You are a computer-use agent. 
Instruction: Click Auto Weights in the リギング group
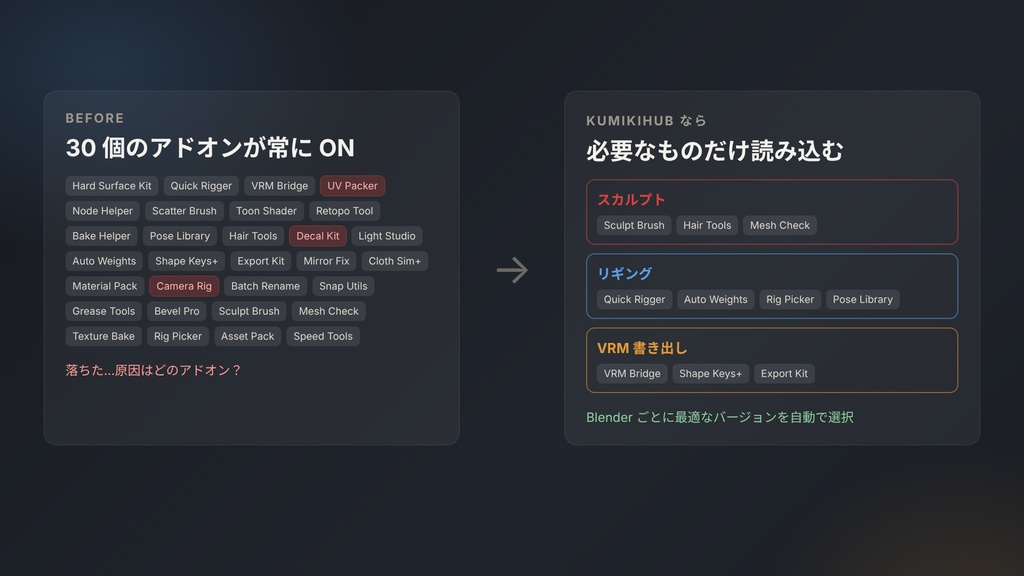pos(716,300)
